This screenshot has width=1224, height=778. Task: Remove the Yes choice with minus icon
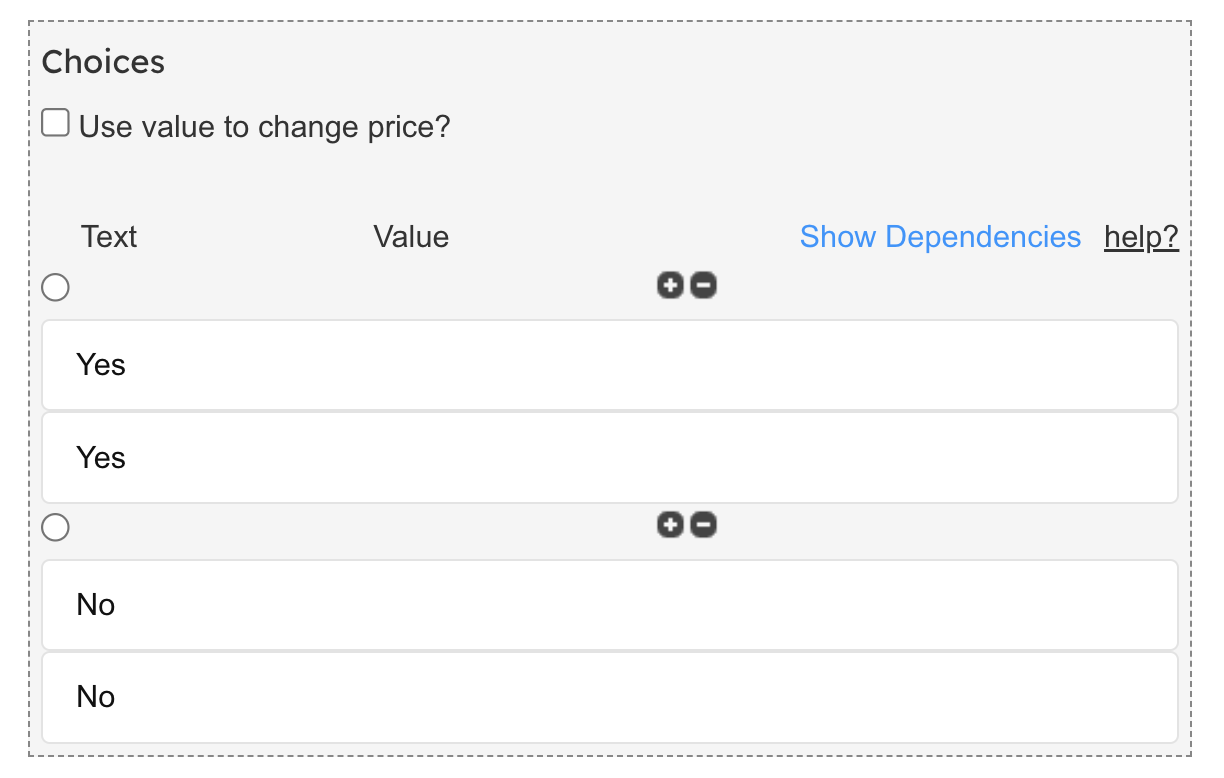pyautogui.click(x=703, y=286)
